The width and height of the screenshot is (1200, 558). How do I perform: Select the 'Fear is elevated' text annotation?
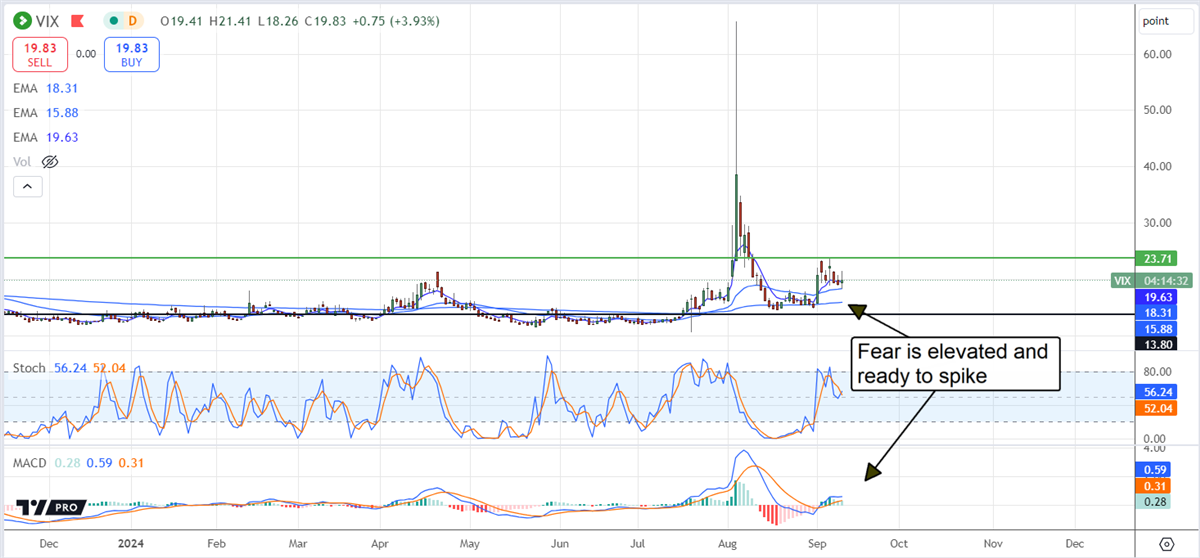pyautogui.click(x=951, y=364)
